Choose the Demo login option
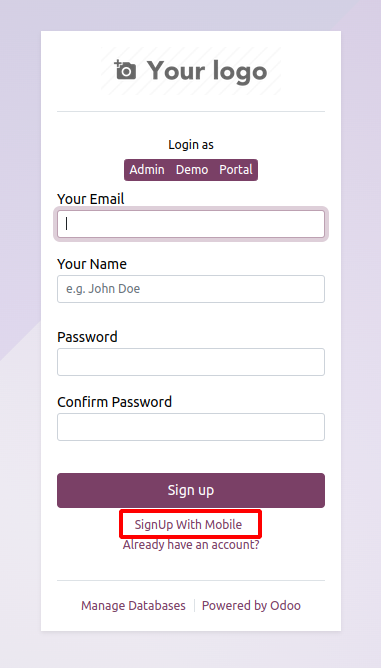Viewport: 381px width, 668px height. tap(192, 170)
